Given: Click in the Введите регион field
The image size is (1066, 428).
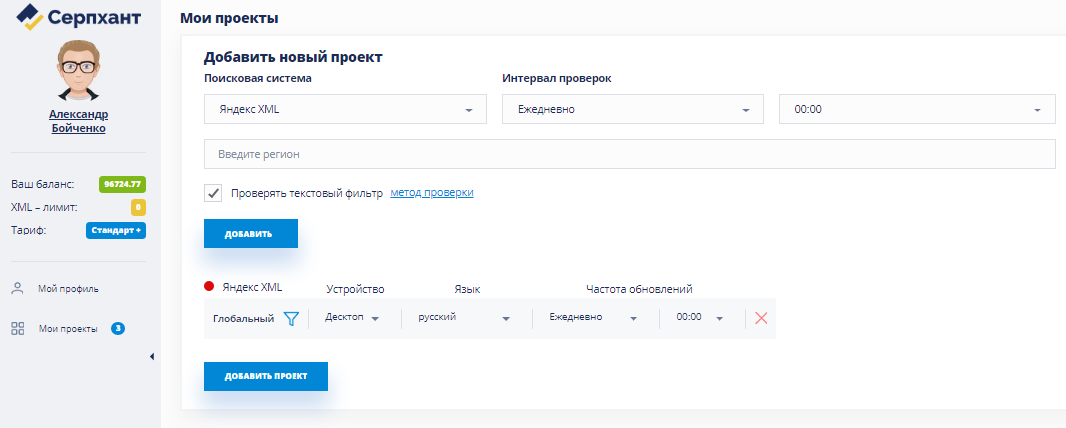Looking at the screenshot, I should pos(629,154).
